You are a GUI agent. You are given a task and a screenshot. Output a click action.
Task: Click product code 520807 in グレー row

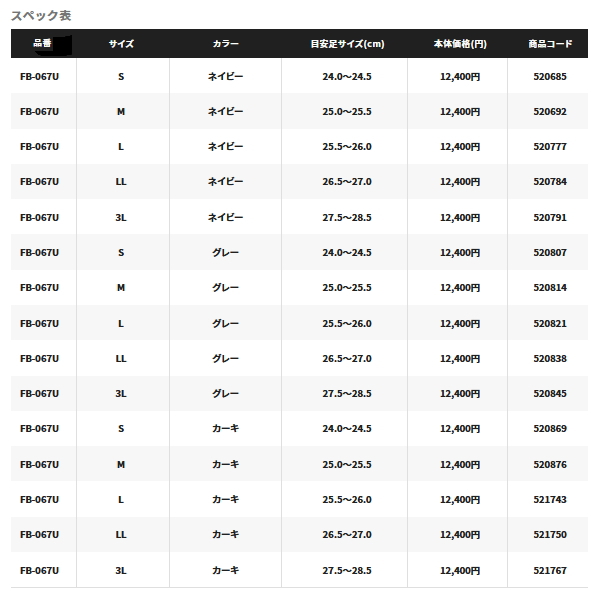click(x=550, y=253)
